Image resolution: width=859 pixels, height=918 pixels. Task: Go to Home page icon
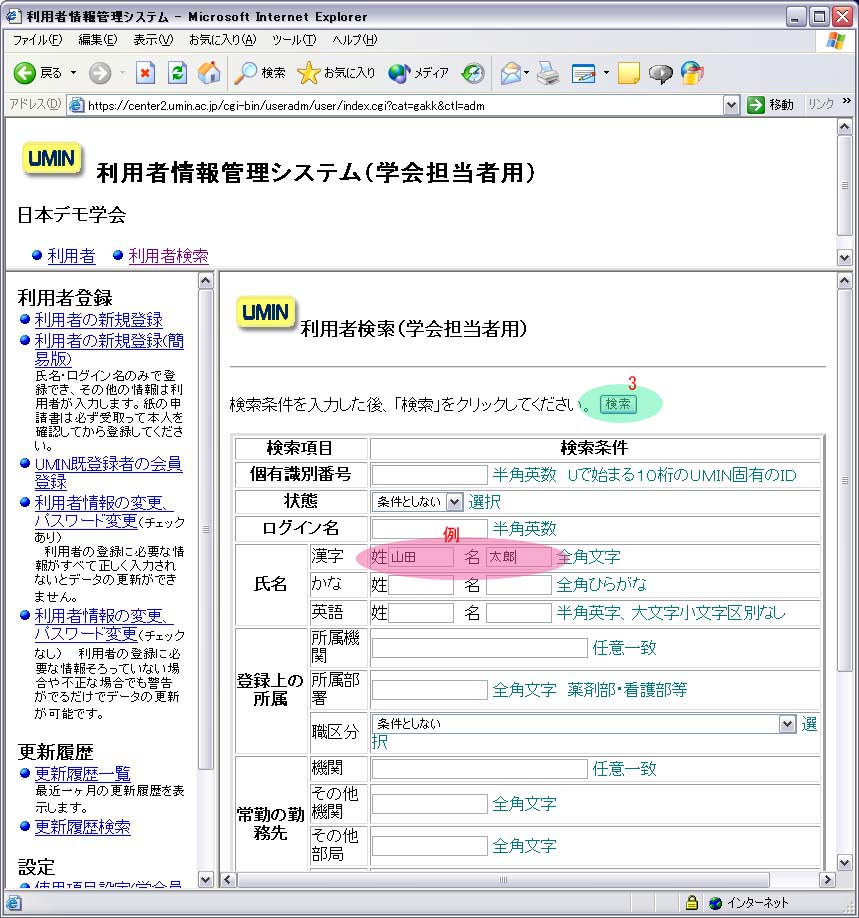[209, 73]
